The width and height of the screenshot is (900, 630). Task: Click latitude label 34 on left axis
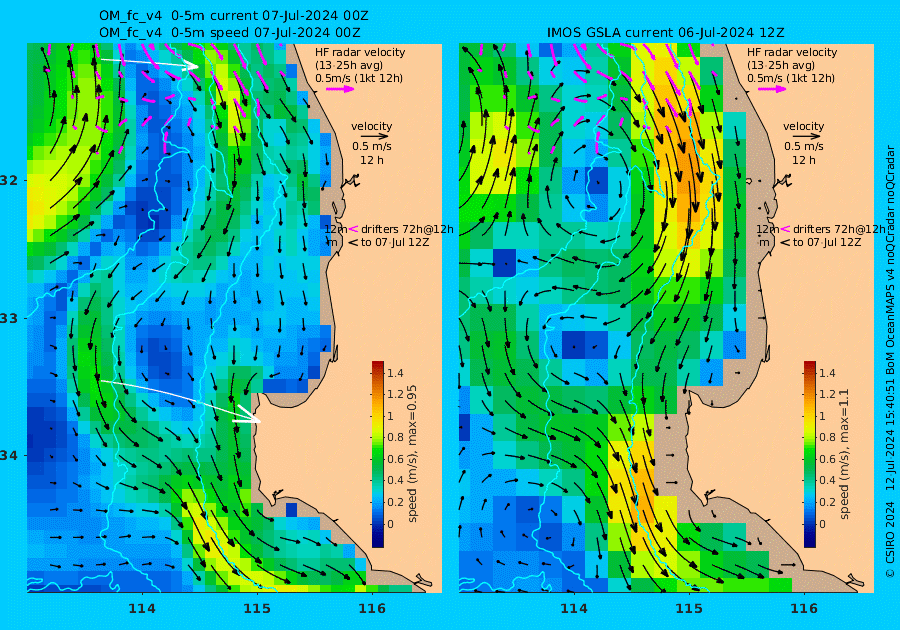pyautogui.click(x=9, y=456)
